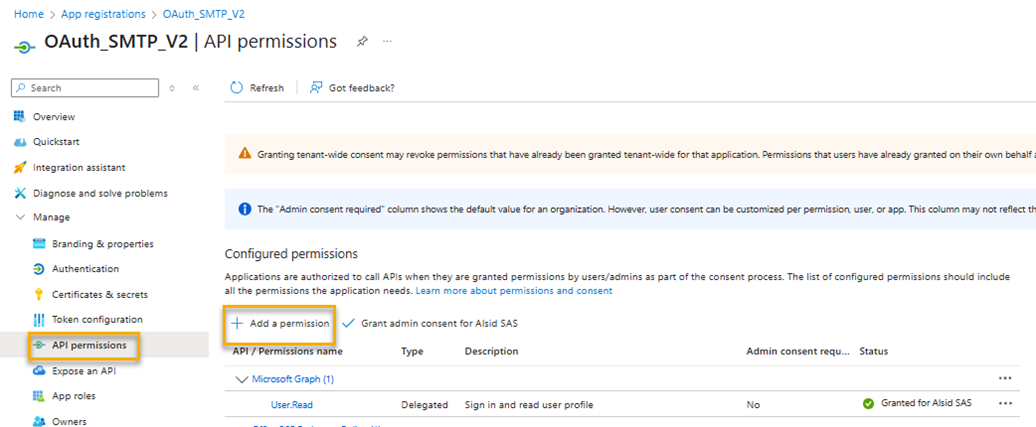Screen dimensions: 1036x427
Task: Click the checkmark before Grant admin consent
Action: [348, 323]
